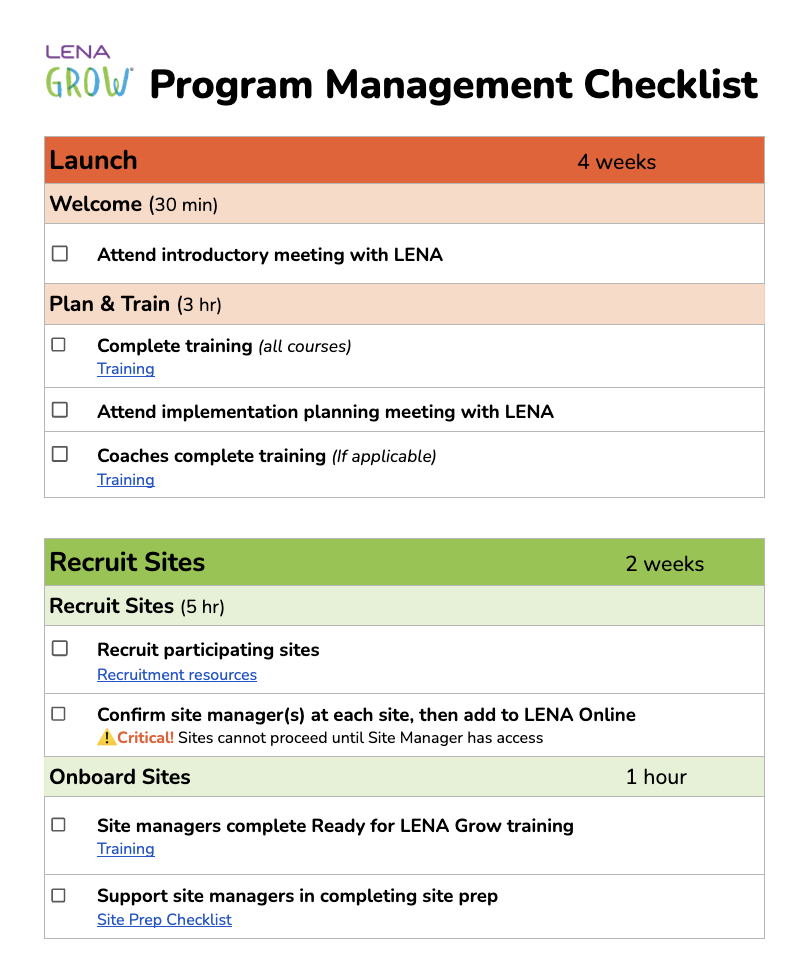This screenshot has height=978, width=808.
Task: Open Training link under Coaches complete training
Action: (126, 480)
